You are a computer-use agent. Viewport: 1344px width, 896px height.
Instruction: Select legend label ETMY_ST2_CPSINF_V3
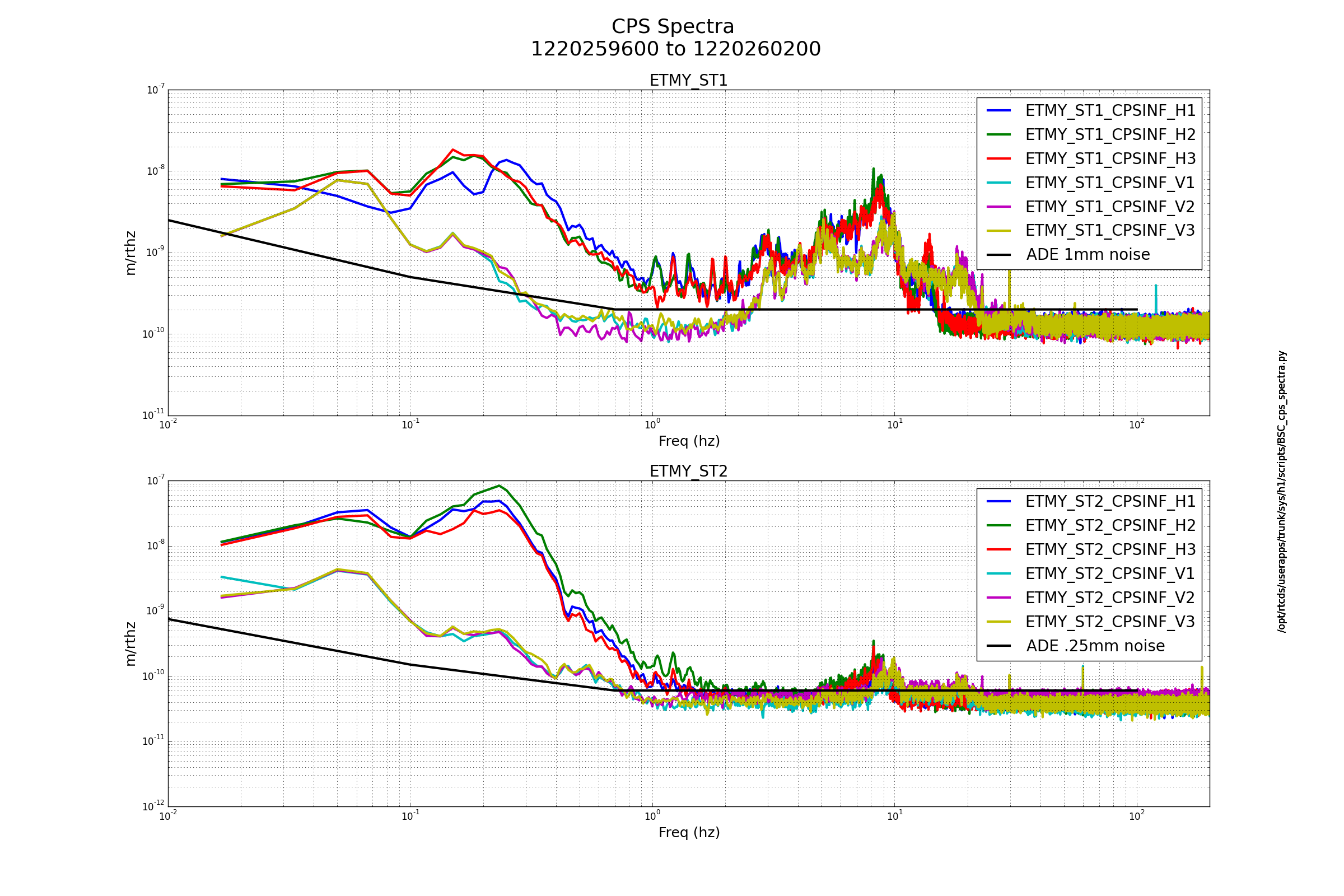[x=1110, y=622]
